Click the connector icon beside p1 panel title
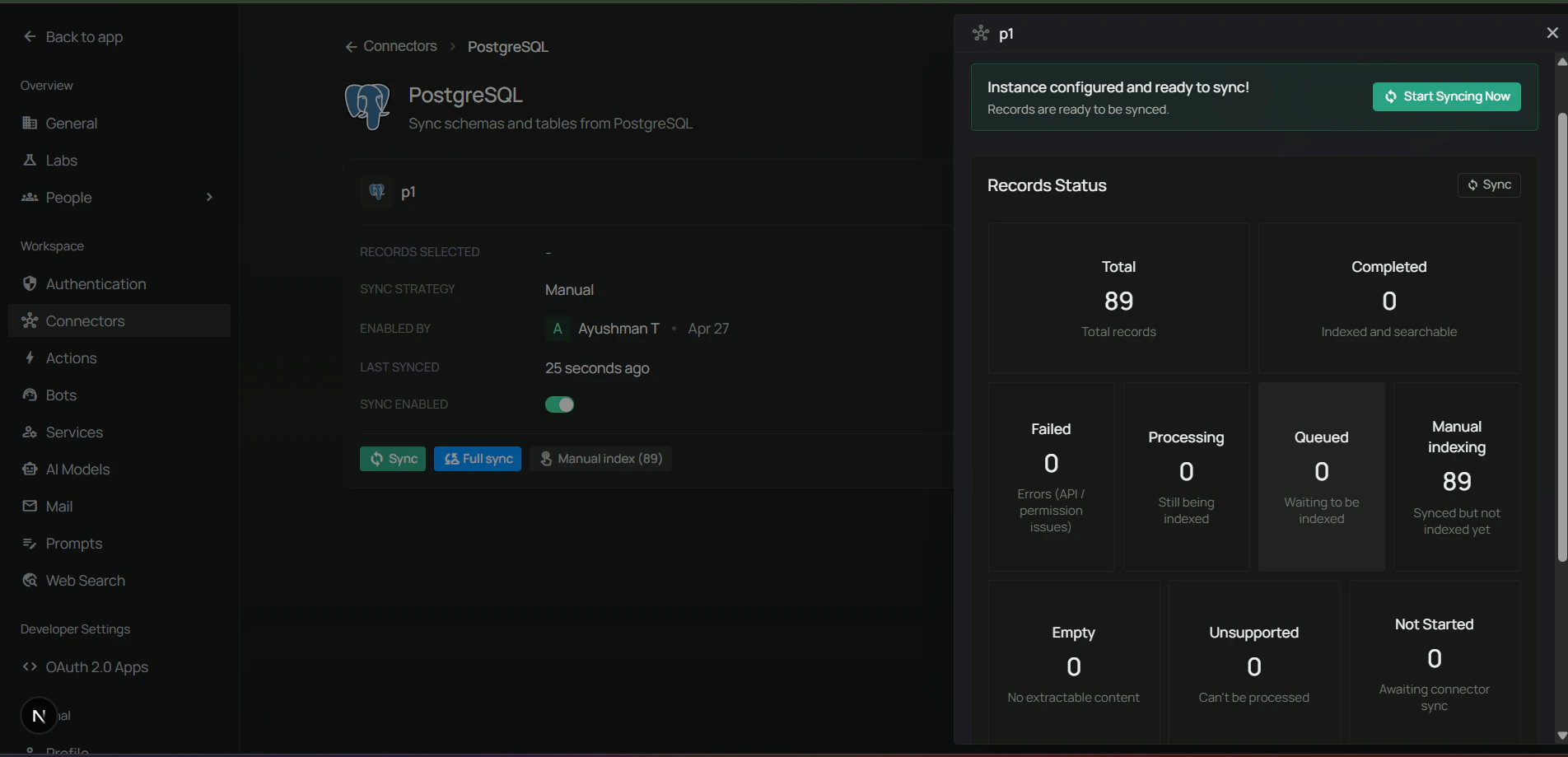The image size is (1568, 757). [980, 33]
